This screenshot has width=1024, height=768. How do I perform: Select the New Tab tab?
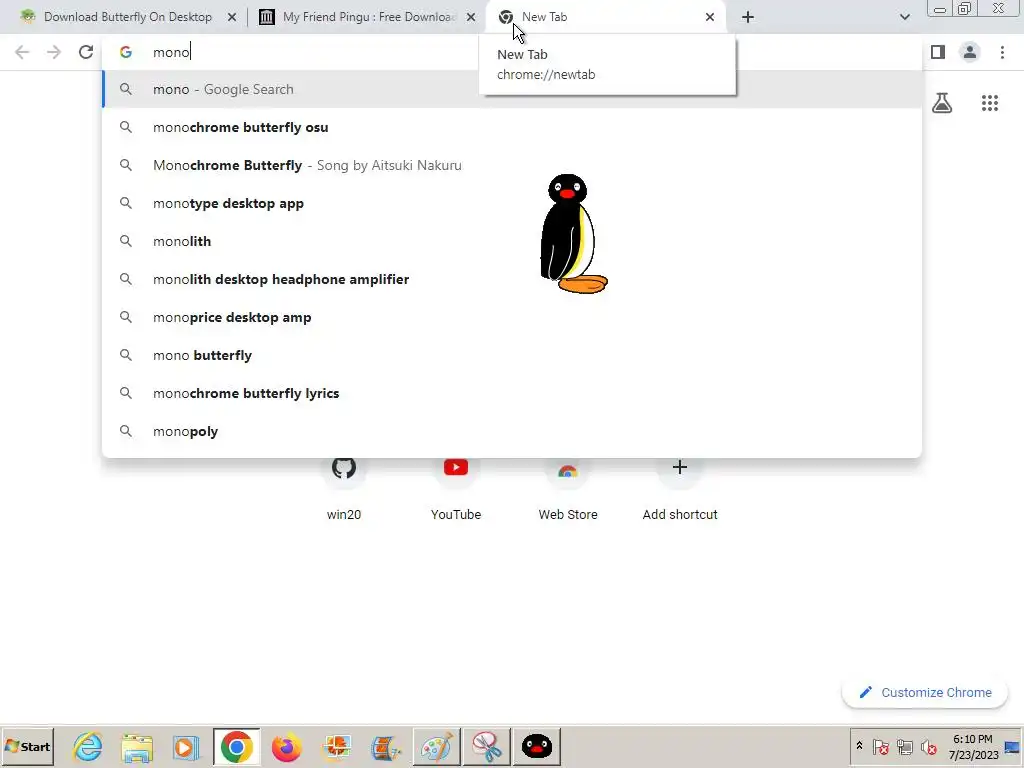(606, 17)
